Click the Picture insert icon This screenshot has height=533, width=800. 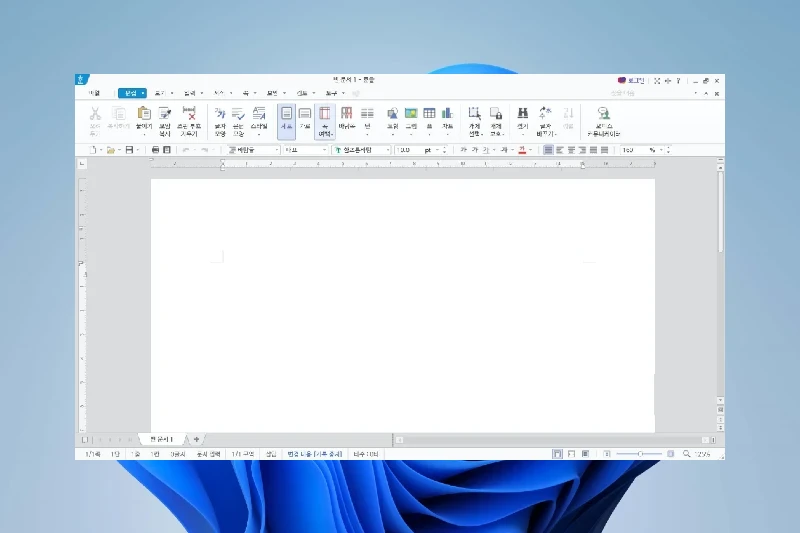click(x=410, y=114)
